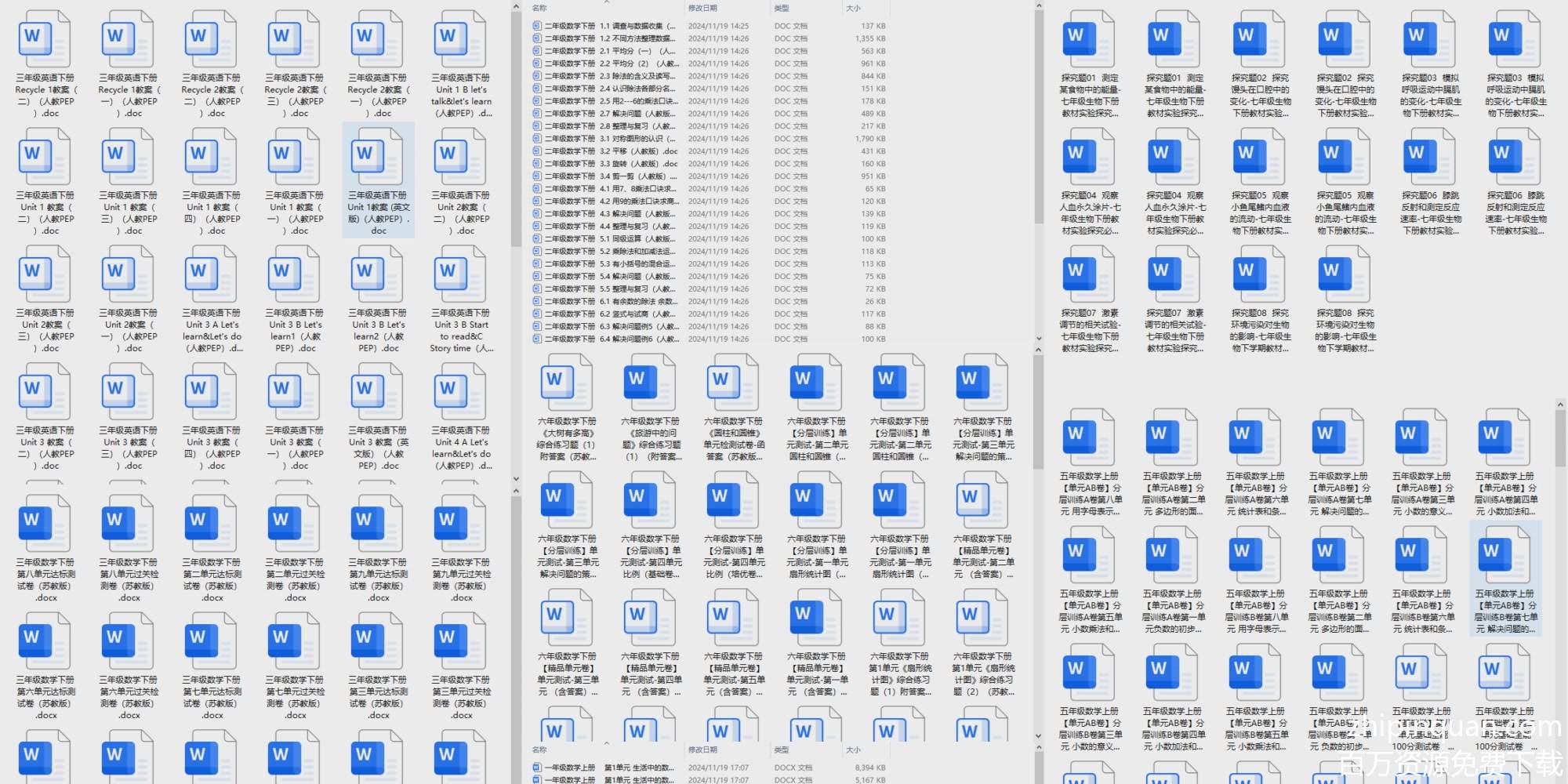Open 五年级数学上册 A卷第八单元 用字母表示 icon

(x=1090, y=437)
